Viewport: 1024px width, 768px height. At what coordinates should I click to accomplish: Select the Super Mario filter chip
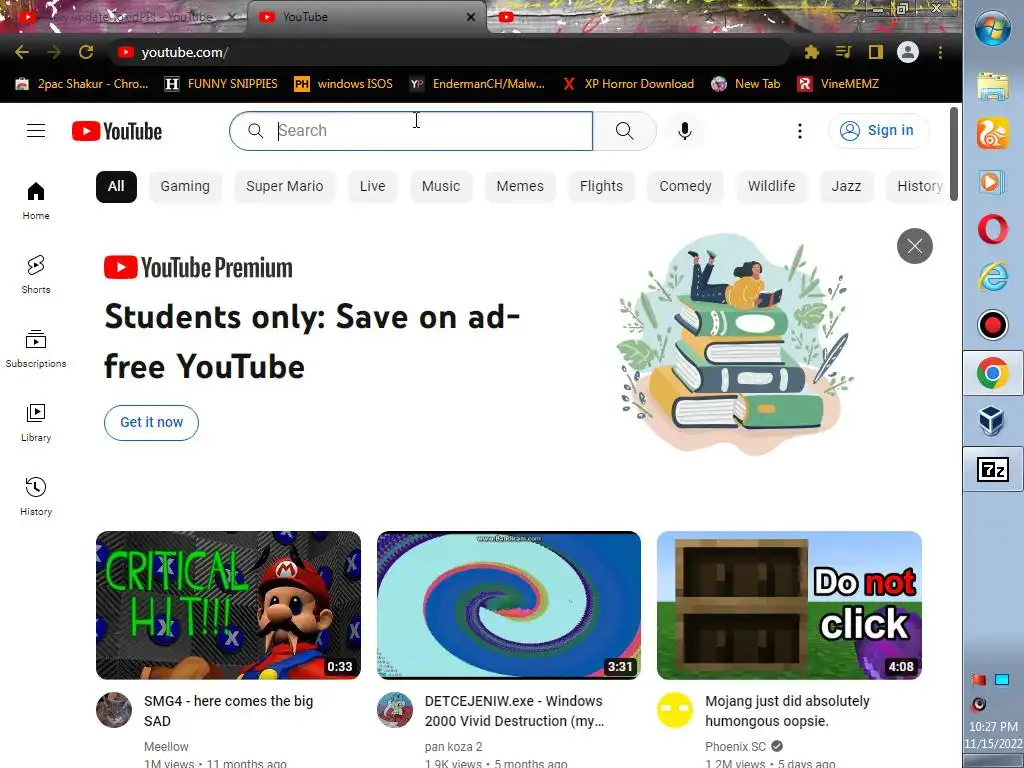[285, 187]
